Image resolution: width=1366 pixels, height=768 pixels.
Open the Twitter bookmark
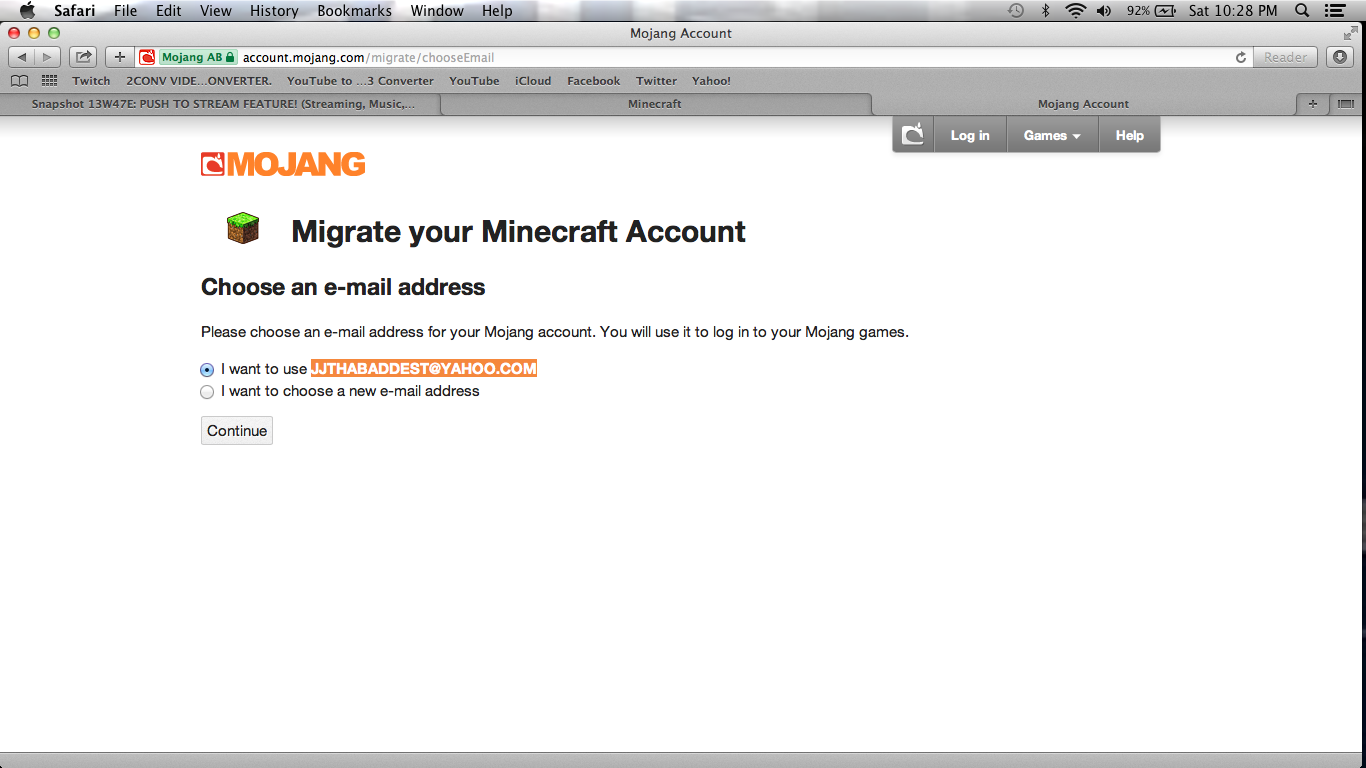[656, 81]
